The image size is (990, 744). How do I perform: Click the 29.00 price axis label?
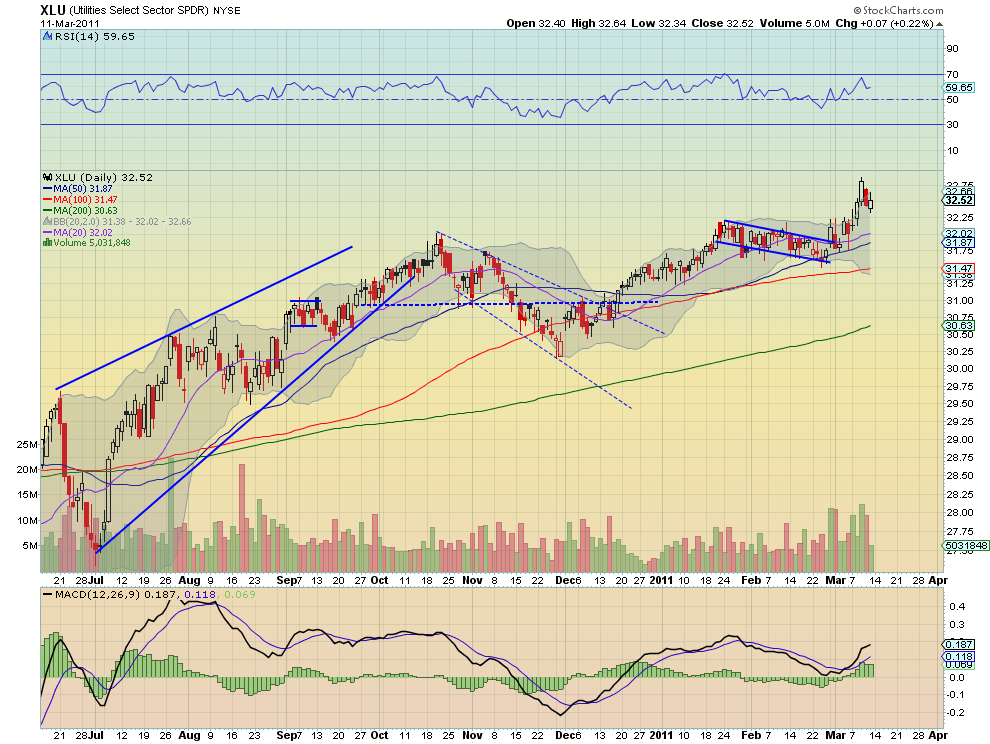click(960, 440)
